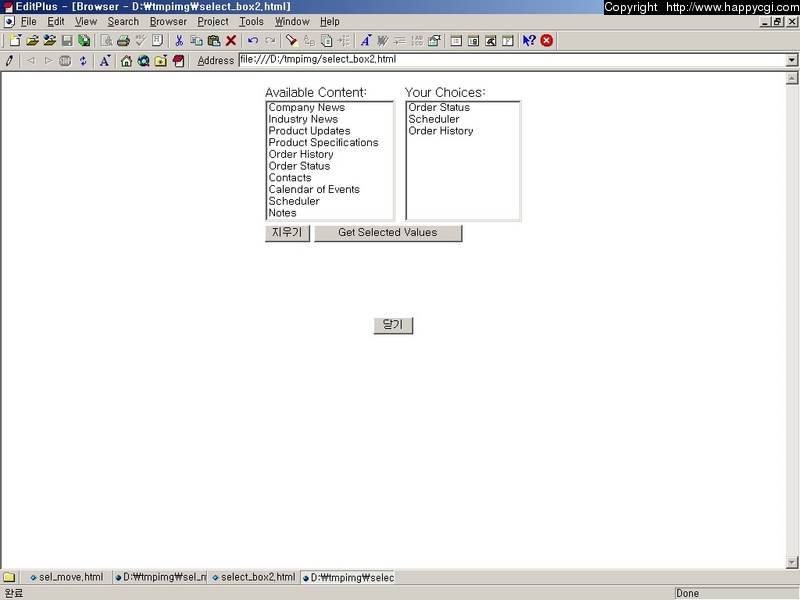This screenshot has height=600, width=800.
Task: Click the page scrollbar down arrow
Action: point(791,562)
